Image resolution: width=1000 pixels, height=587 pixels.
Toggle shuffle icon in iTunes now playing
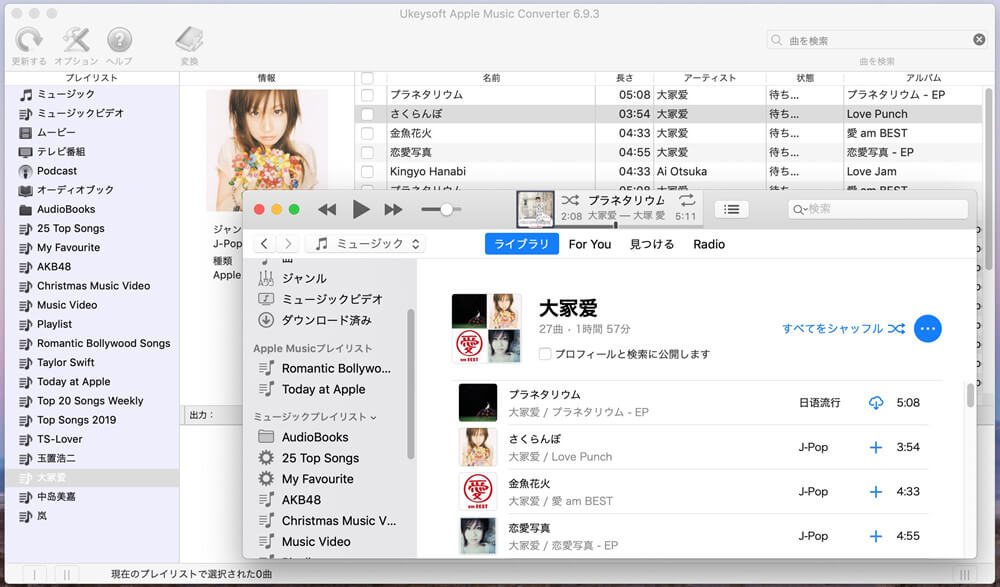[x=570, y=200]
